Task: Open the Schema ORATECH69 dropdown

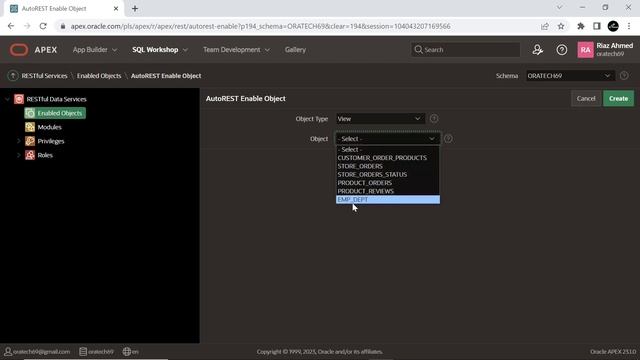Action: pos(569,76)
